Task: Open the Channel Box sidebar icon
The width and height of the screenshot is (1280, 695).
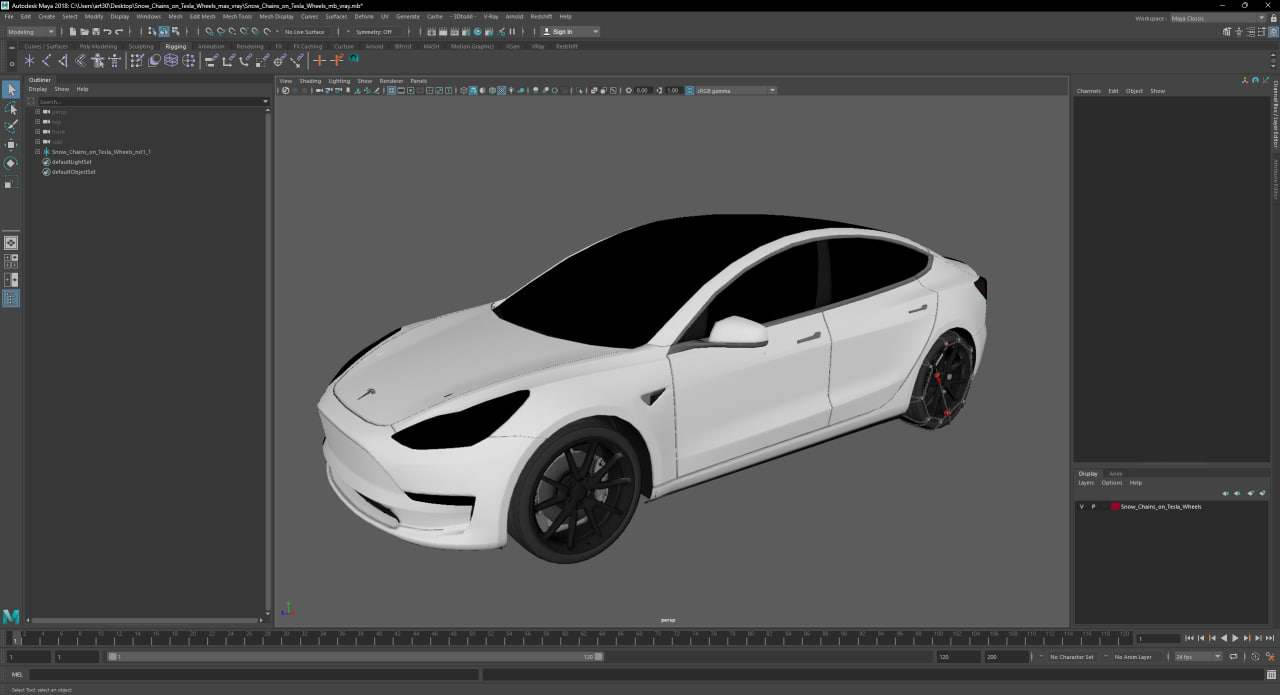Action: click(x=1273, y=31)
